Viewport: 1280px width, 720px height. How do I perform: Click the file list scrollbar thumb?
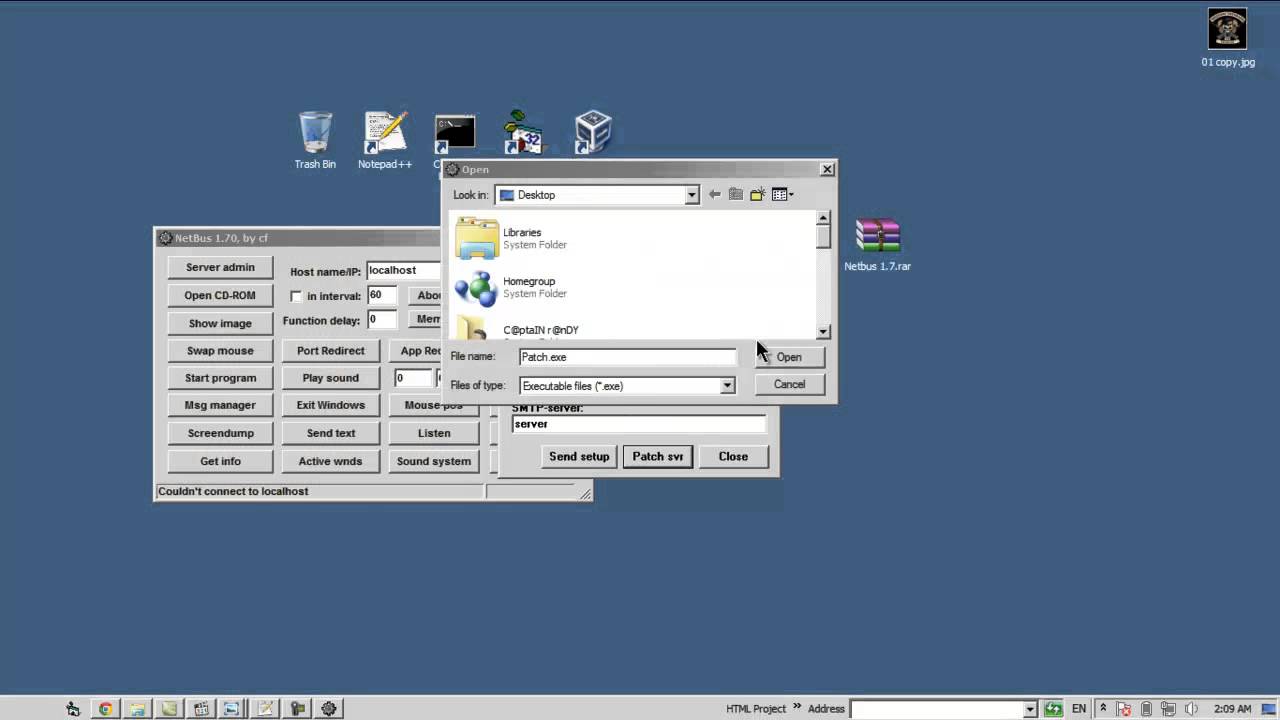823,236
